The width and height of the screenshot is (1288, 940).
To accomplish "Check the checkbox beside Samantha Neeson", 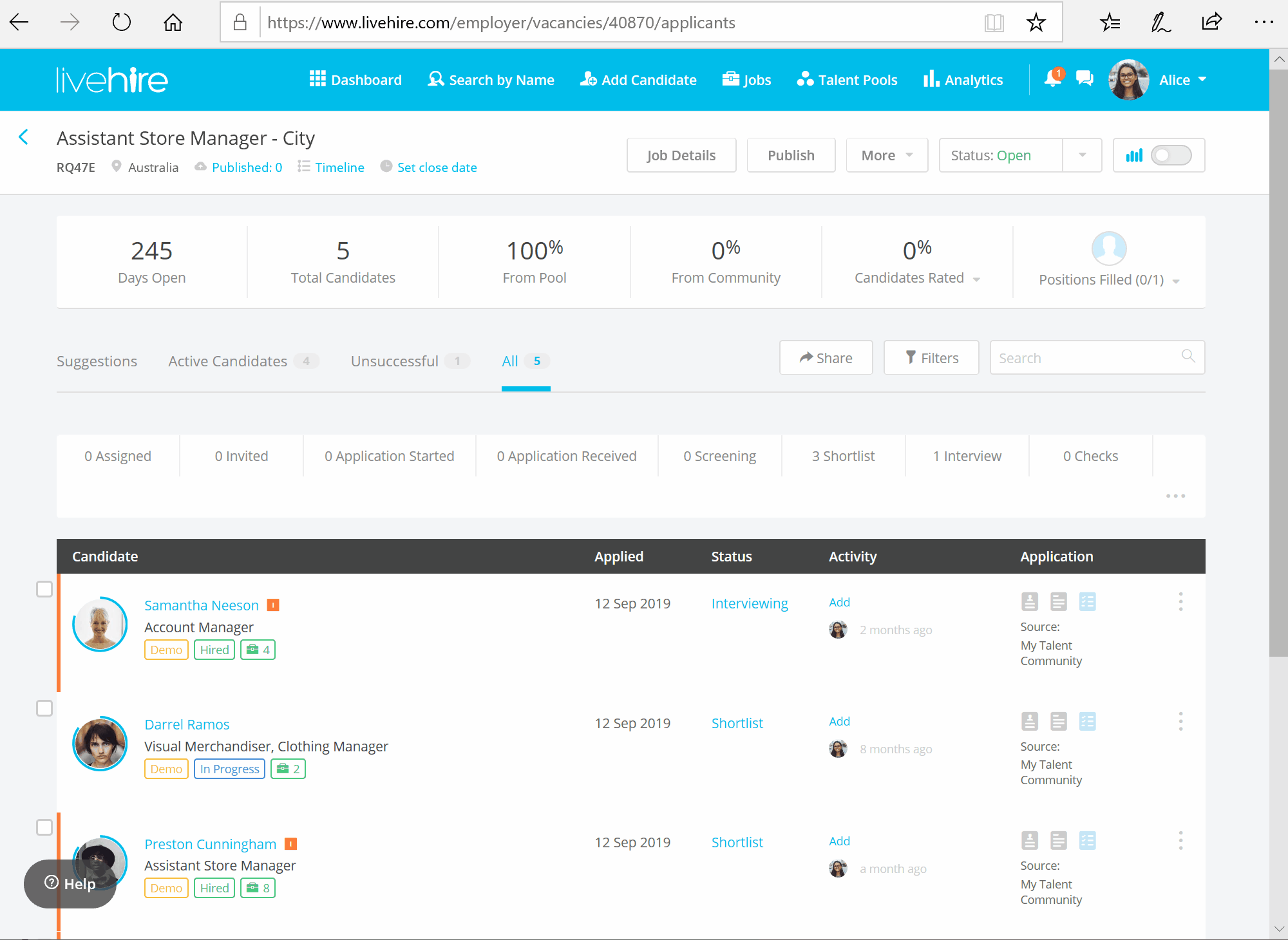I will pyautogui.click(x=44, y=588).
